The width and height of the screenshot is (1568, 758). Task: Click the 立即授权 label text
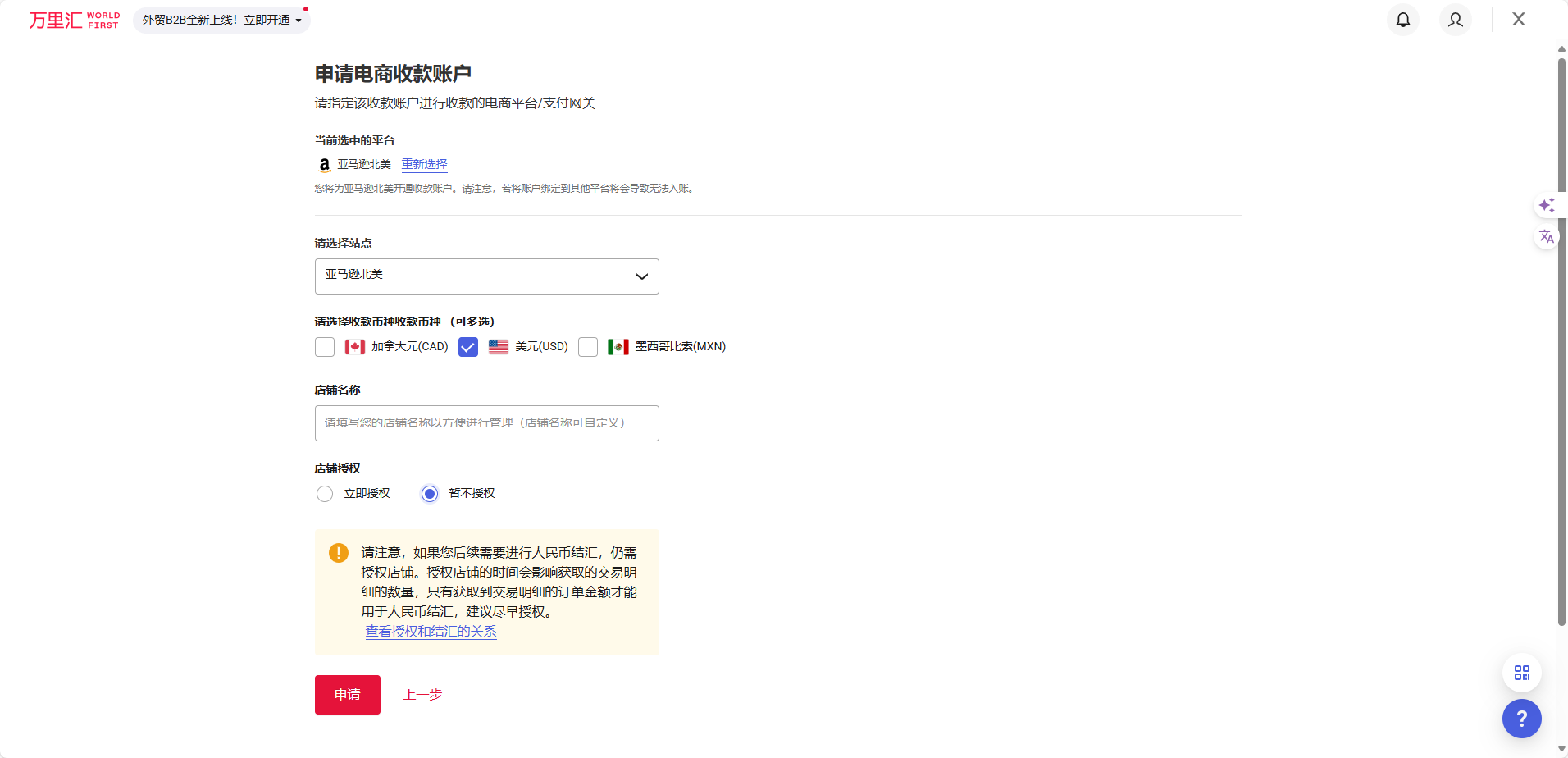pos(367,494)
